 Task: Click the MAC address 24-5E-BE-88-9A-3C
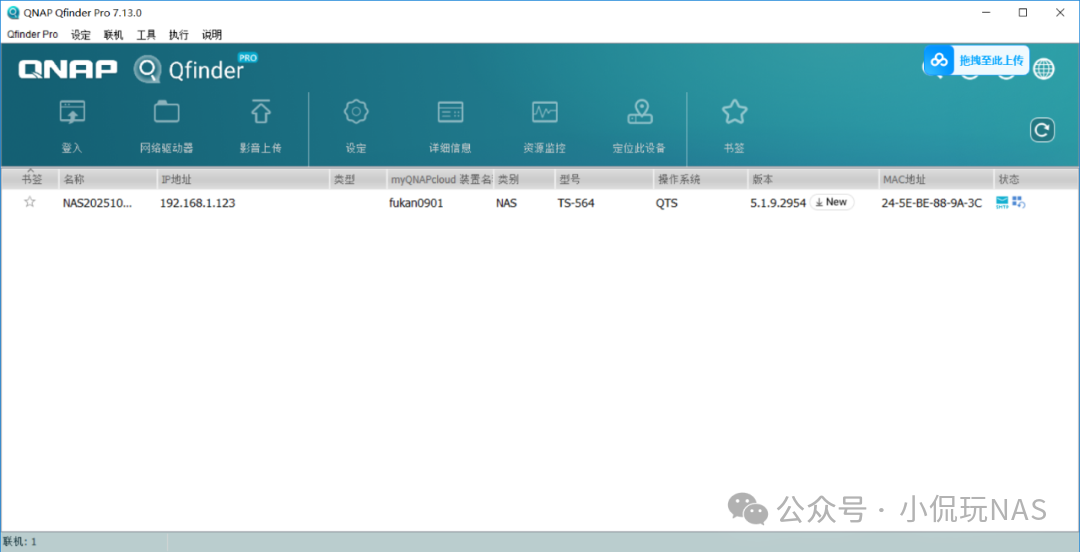click(x=932, y=203)
